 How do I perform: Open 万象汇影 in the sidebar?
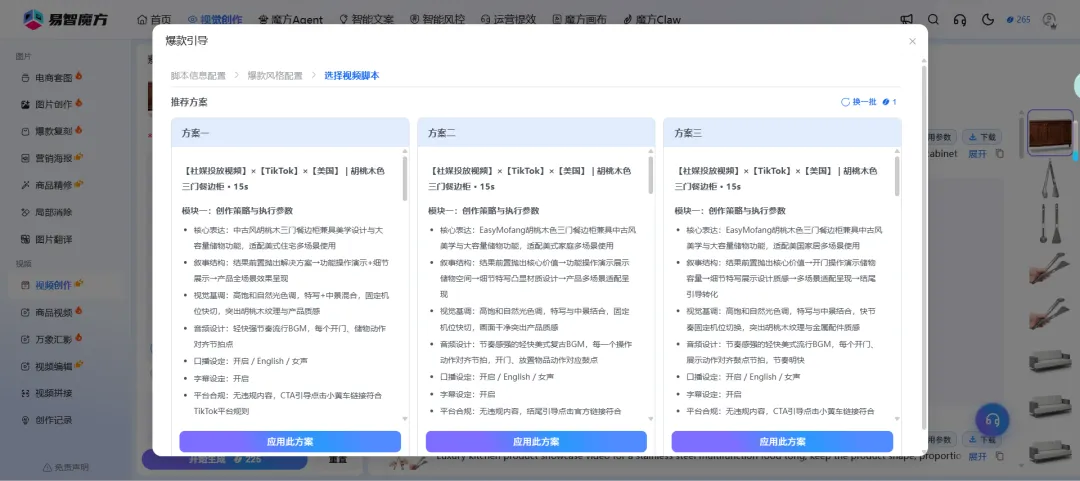pyautogui.click(x=53, y=339)
